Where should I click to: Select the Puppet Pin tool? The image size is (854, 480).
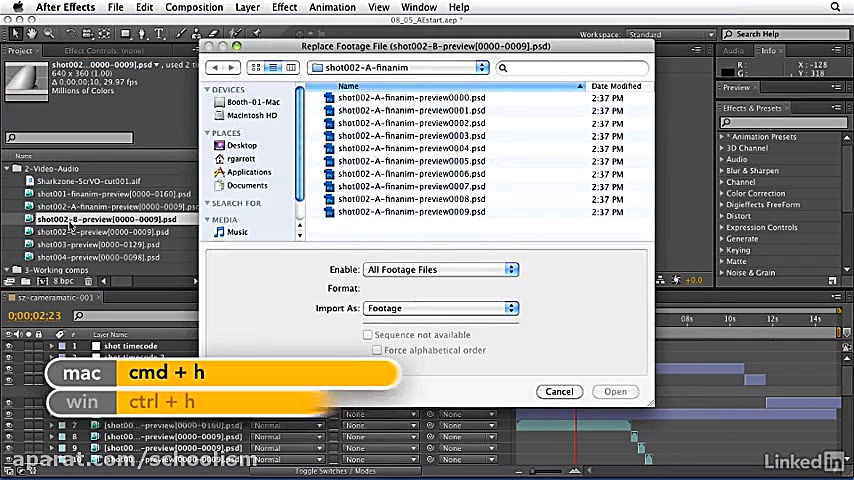pos(257,33)
